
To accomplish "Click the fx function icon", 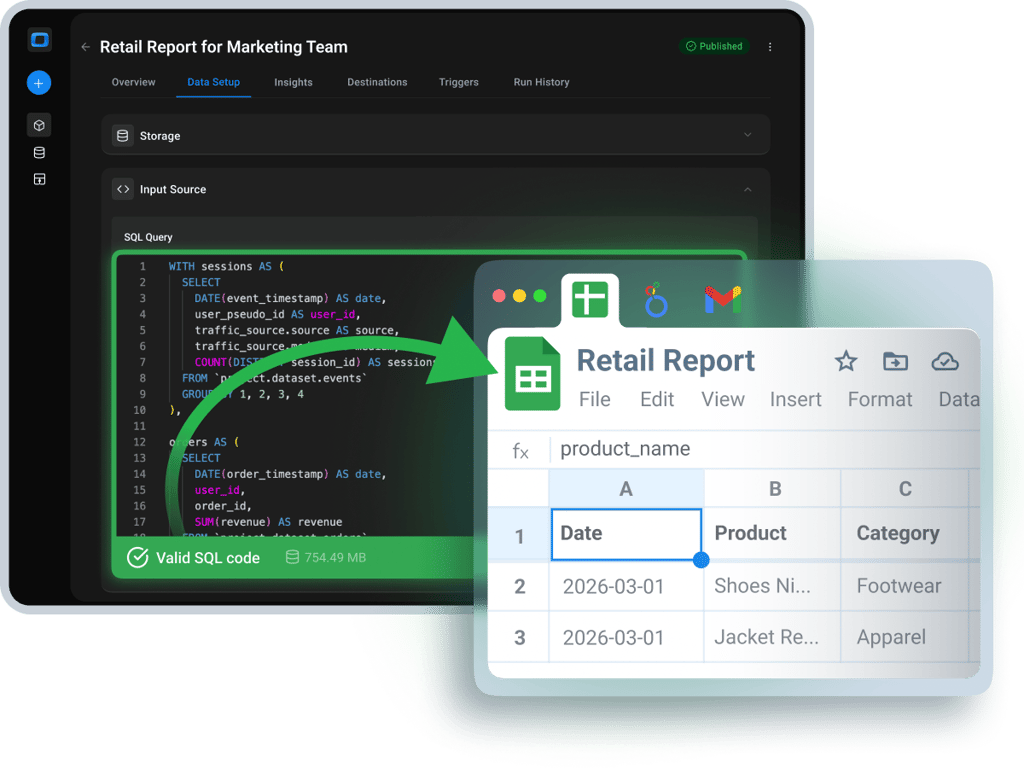I will (520, 451).
